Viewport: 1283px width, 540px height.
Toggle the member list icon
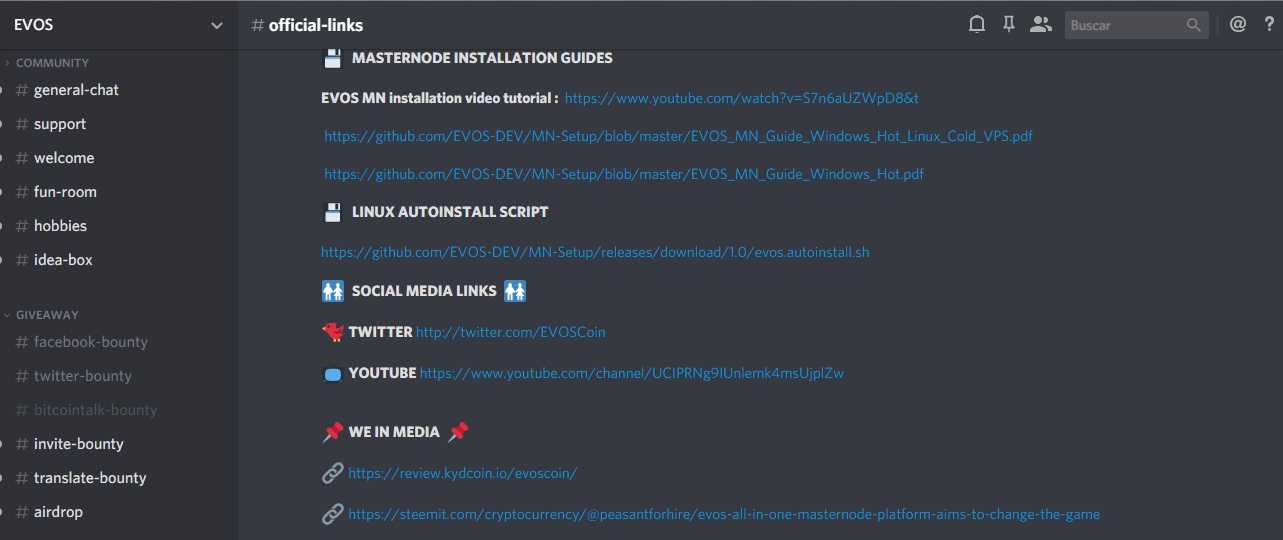pos(1041,25)
